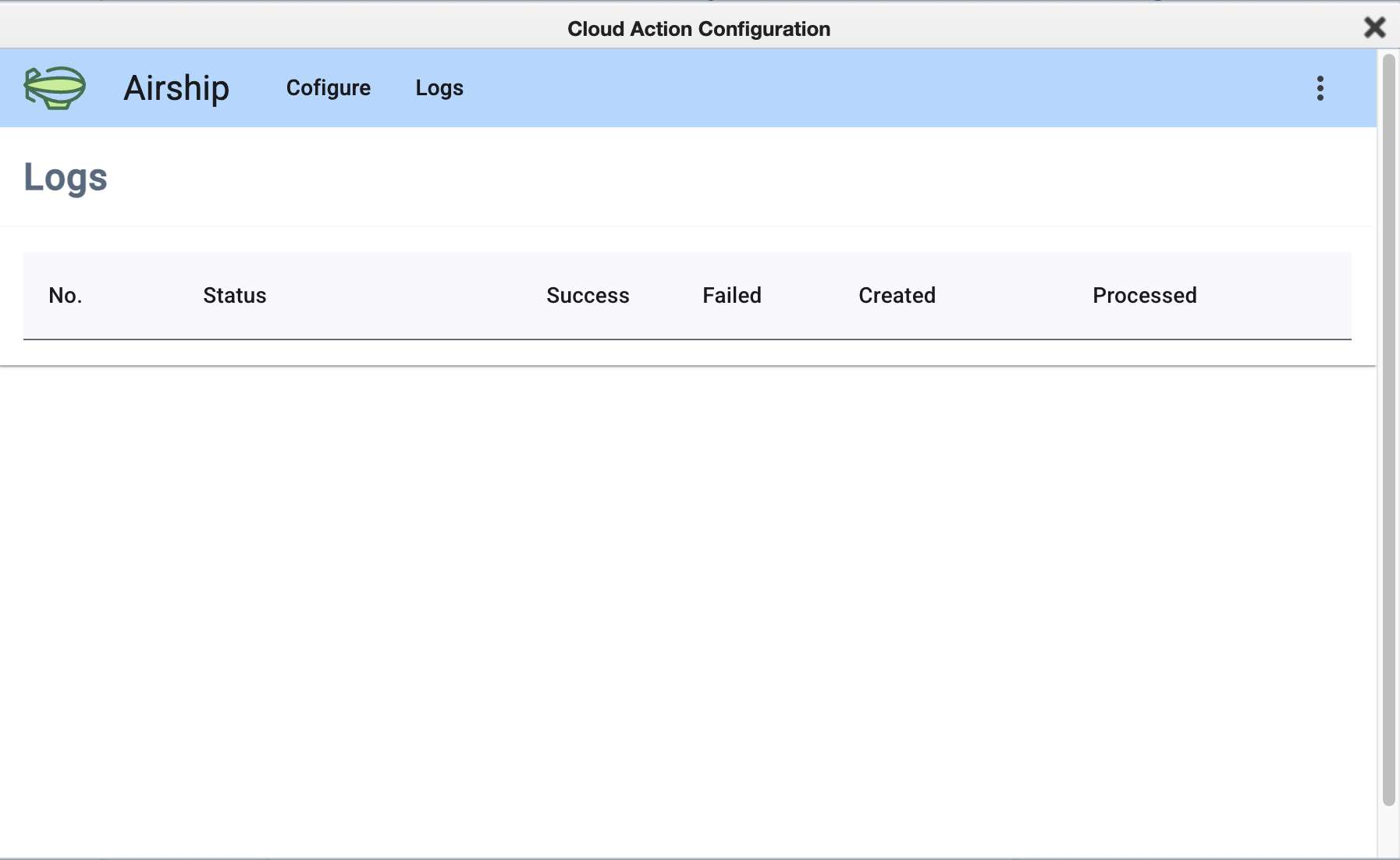Screen dimensions: 1400x860
Task: Click the Airship blimp logo icon
Action: [55, 87]
